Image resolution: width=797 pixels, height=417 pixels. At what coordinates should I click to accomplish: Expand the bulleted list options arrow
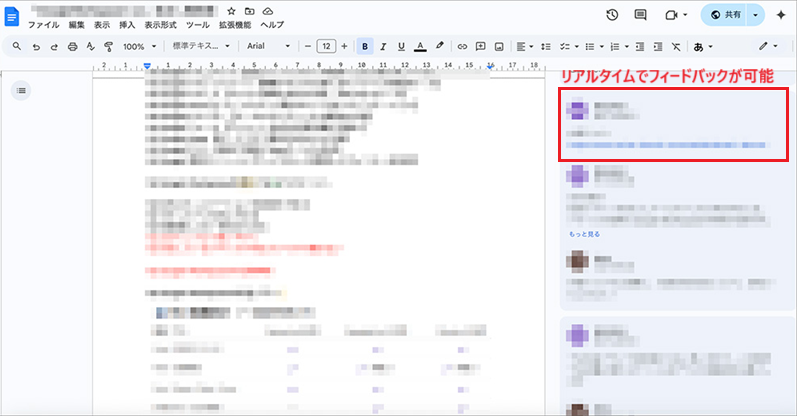pyautogui.click(x=601, y=46)
